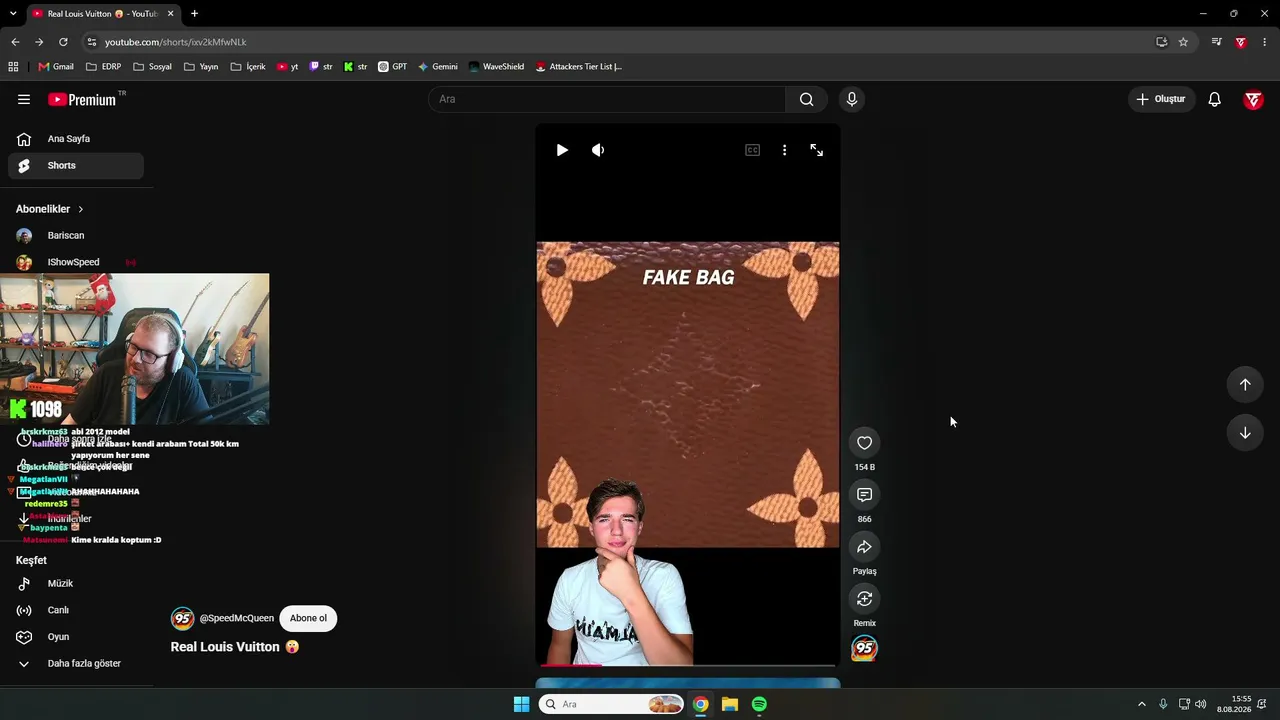Skip to the next Short
The height and width of the screenshot is (720, 1280).
[x=1245, y=433]
